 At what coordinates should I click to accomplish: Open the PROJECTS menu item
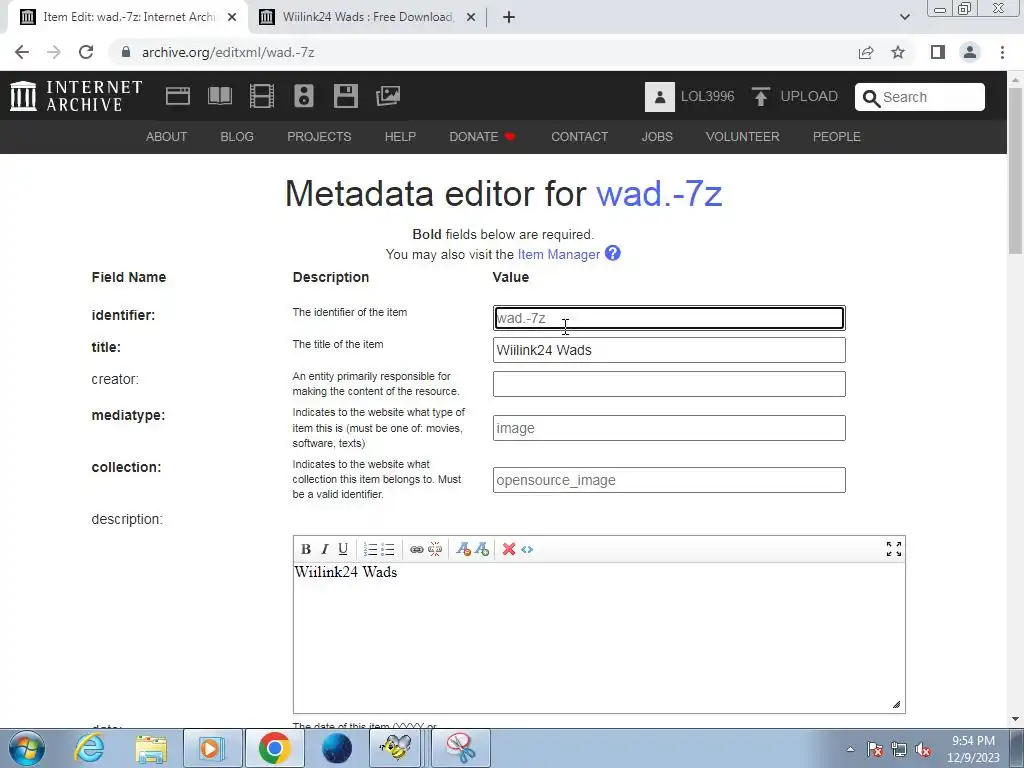[x=319, y=136]
